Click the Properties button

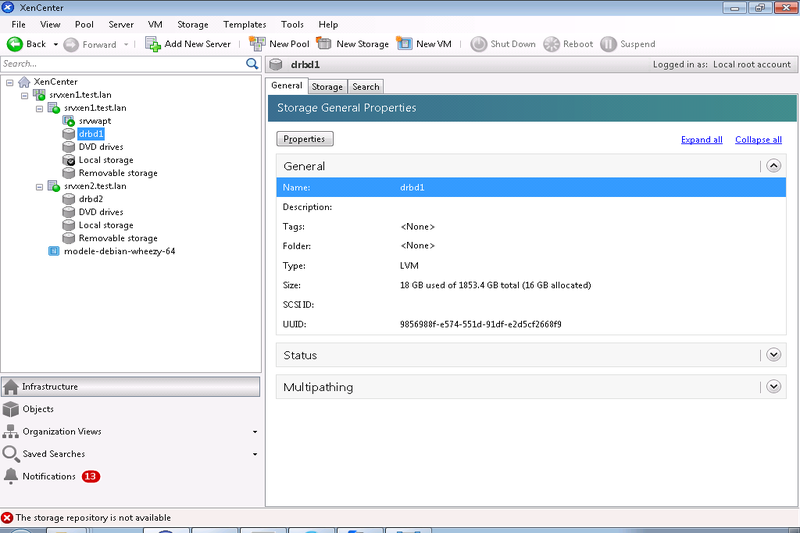[x=305, y=139]
